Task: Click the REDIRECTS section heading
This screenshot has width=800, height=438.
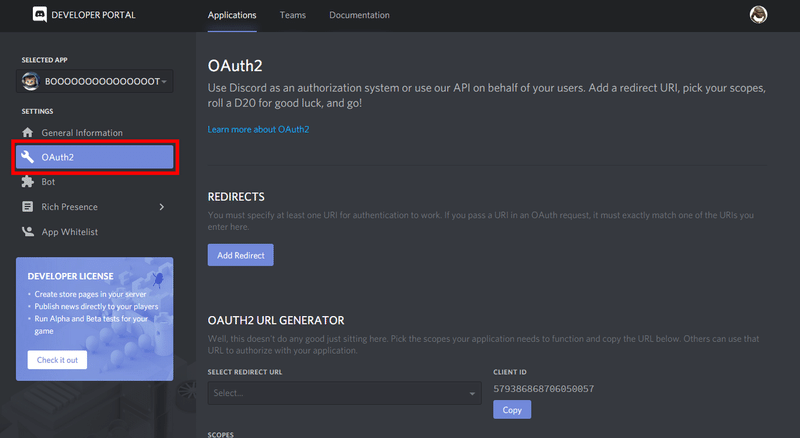Action: tap(236, 197)
